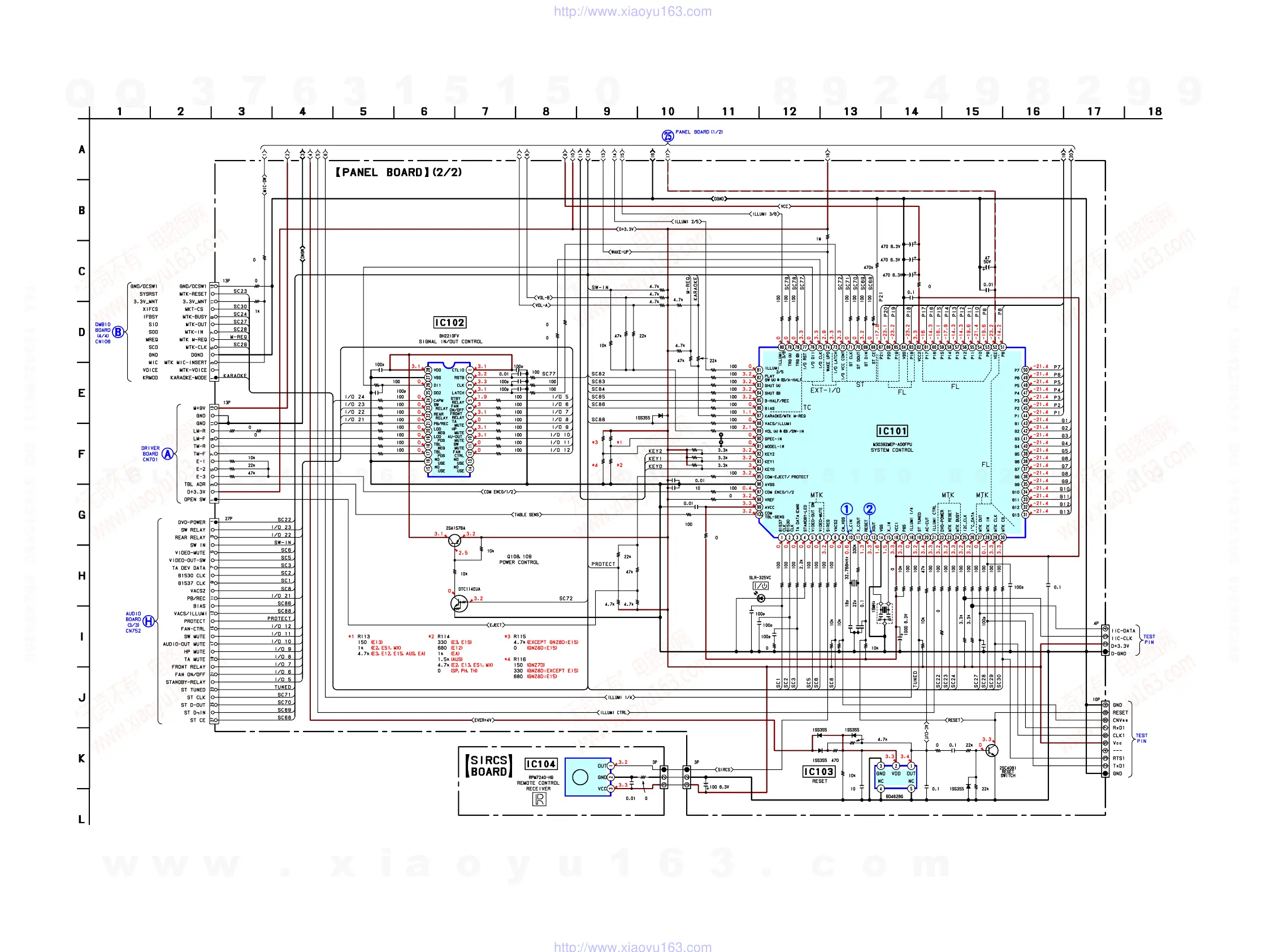Click the PANEL BOARD (2/2) title
This screenshot has height=952, width=1266.
click(x=398, y=172)
